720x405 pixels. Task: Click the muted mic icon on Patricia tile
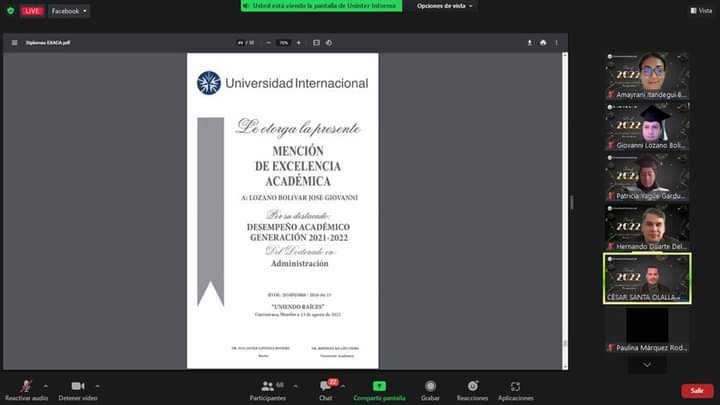click(x=610, y=196)
